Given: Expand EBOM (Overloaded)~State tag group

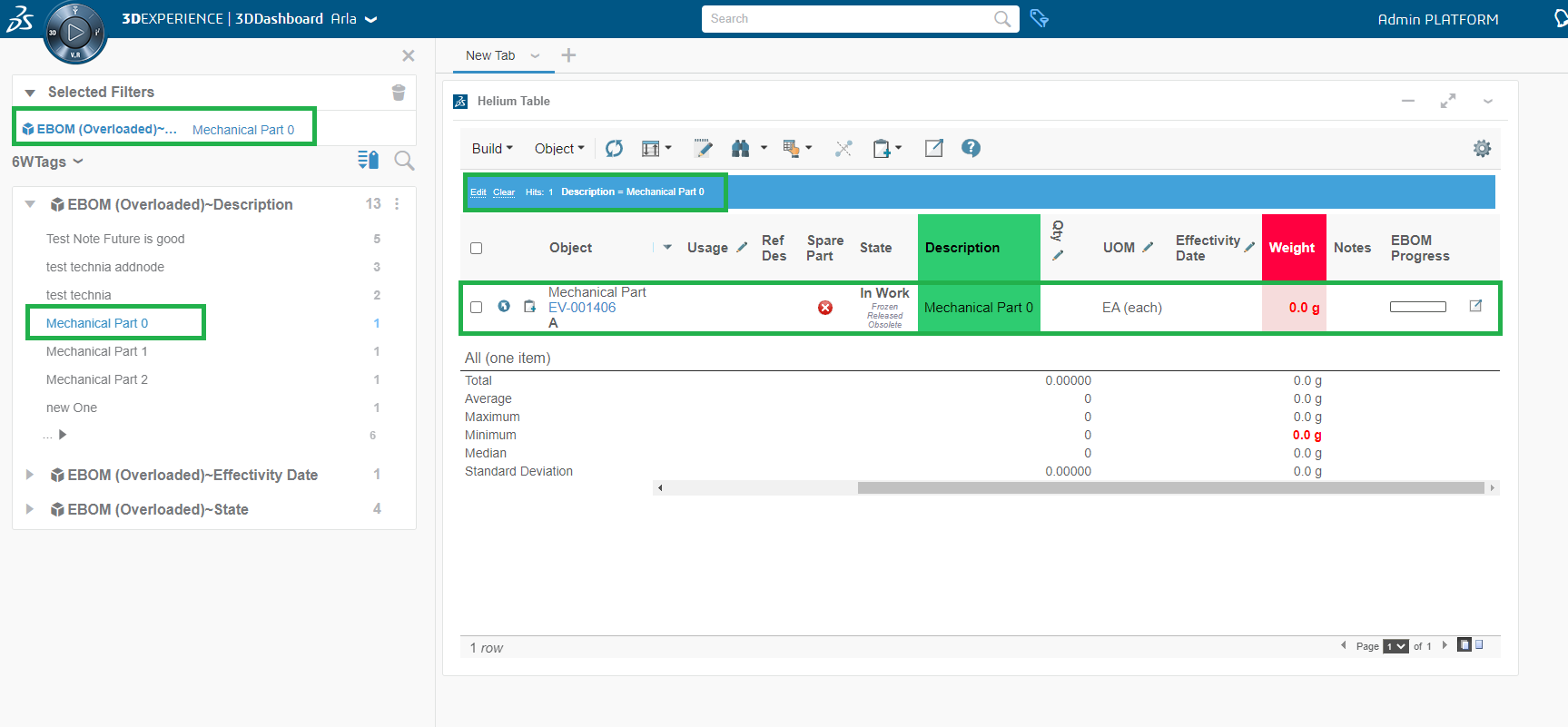Looking at the screenshot, I should (30, 510).
